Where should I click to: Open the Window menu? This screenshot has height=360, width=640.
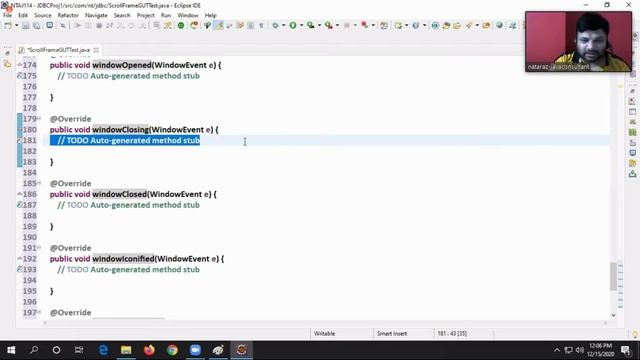coord(188,15)
